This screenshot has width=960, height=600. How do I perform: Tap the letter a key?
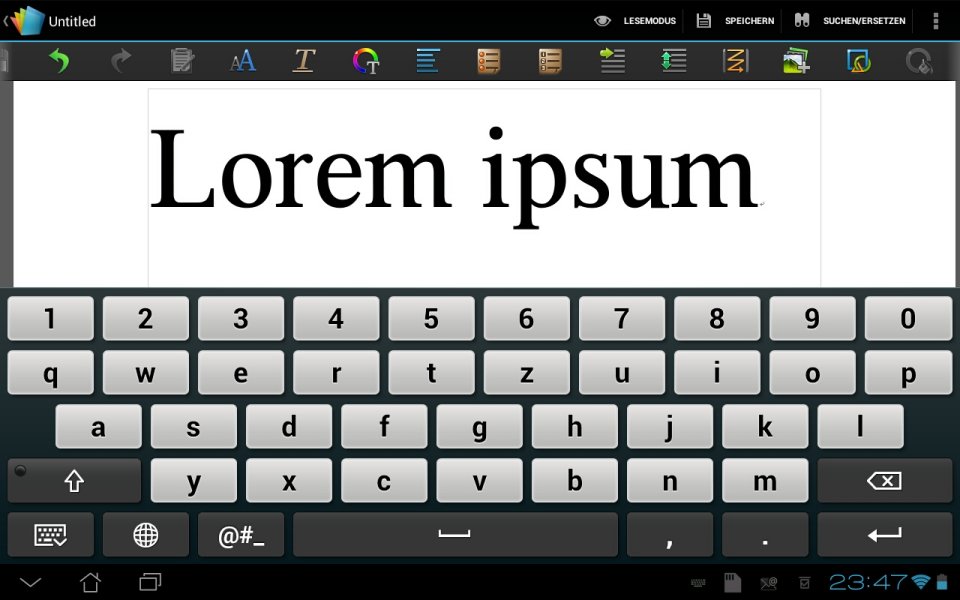point(98,426)
